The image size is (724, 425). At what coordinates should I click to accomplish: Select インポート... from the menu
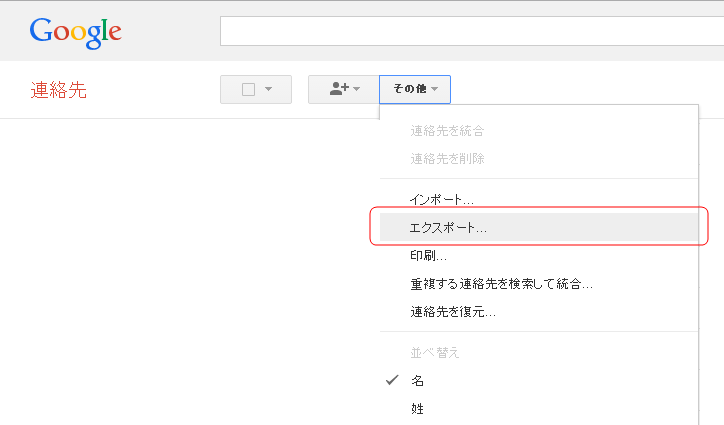point(539,200)
